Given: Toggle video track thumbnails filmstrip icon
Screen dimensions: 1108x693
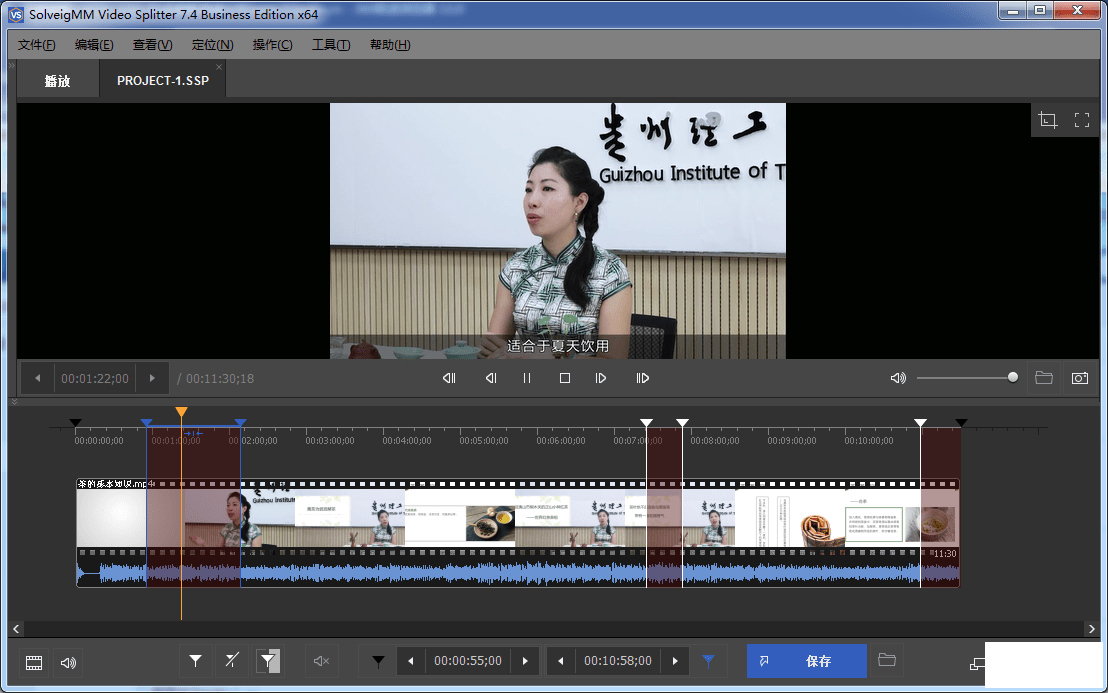Looking at the screenshot, I should [34, 663].
